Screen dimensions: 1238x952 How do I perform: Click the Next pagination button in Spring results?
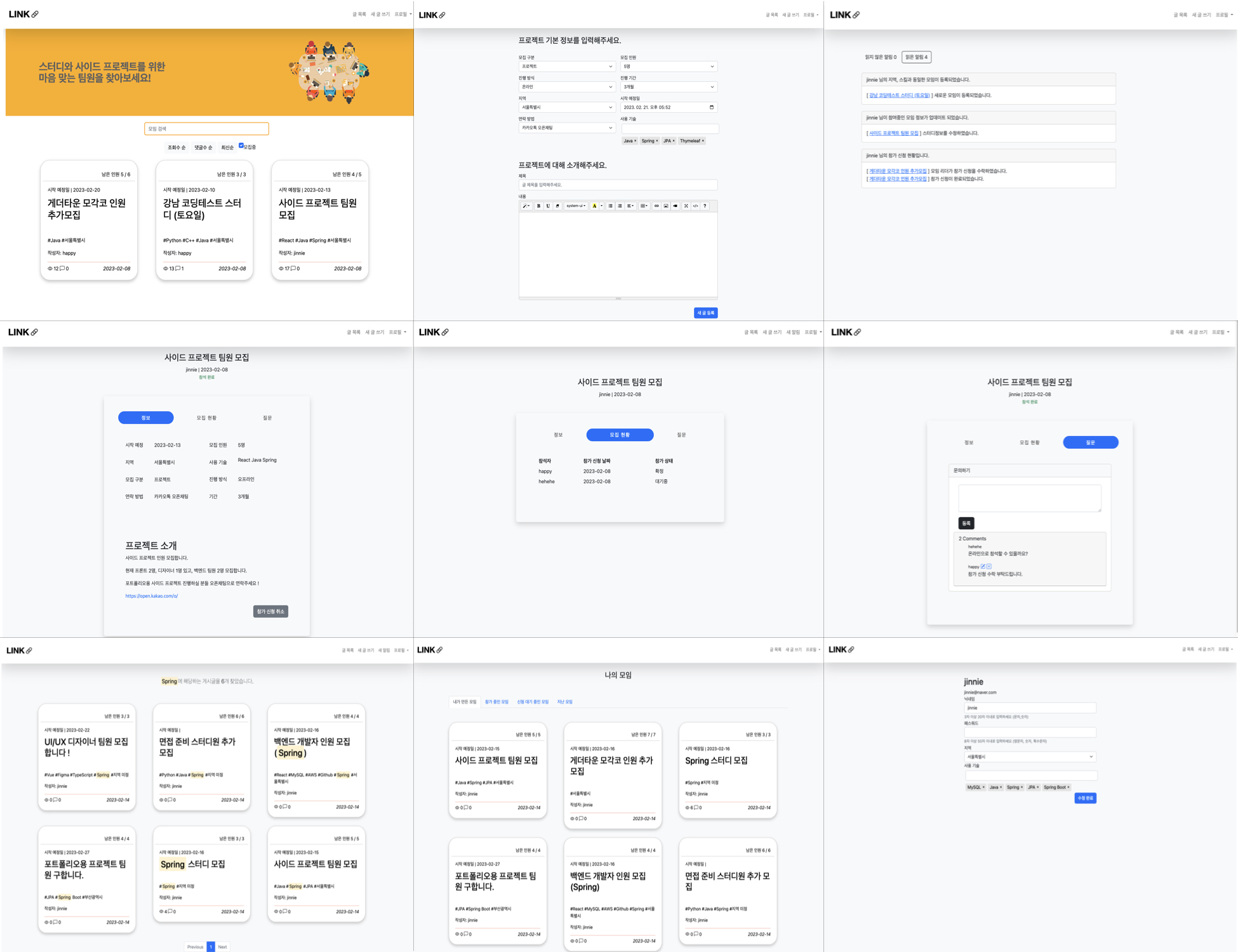222,947
